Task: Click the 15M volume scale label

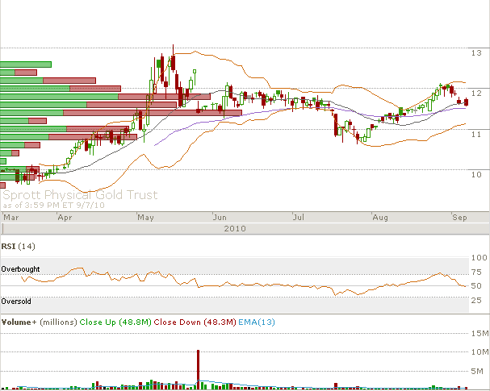Action: (x=480, y=333)
